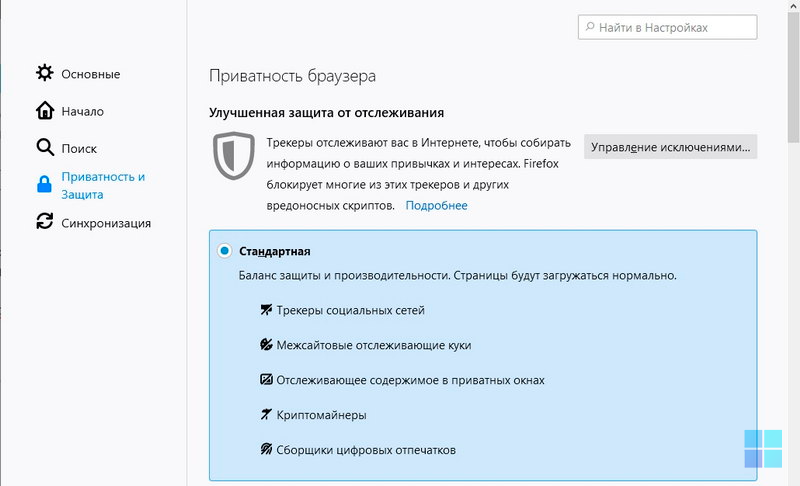Click the sync arrows icon beside Синхронизация

45,222
